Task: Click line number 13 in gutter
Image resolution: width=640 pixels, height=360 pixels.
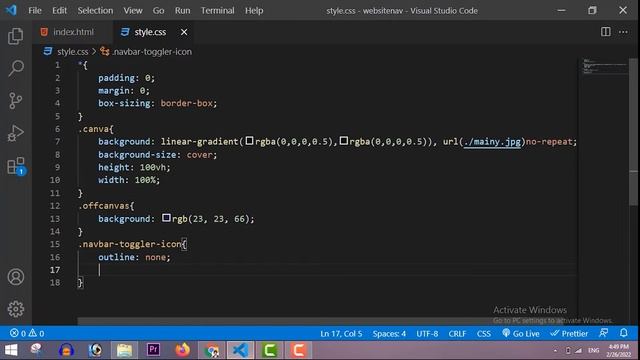Action: 55,219
